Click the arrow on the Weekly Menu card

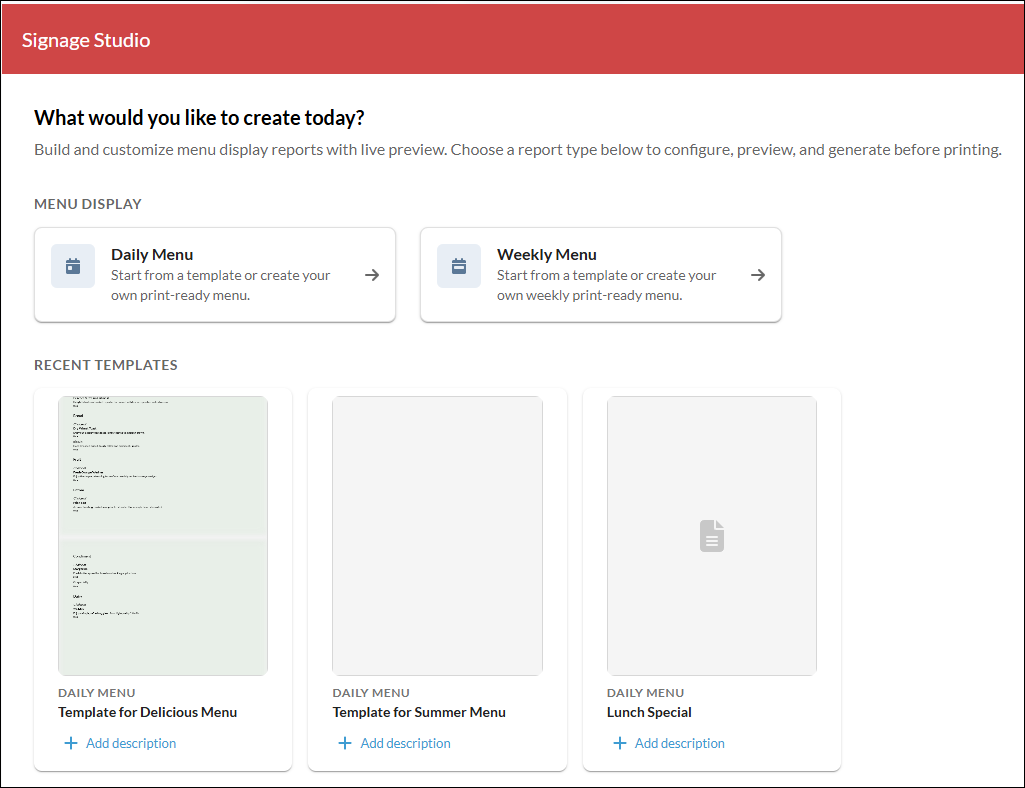(758, 275)
